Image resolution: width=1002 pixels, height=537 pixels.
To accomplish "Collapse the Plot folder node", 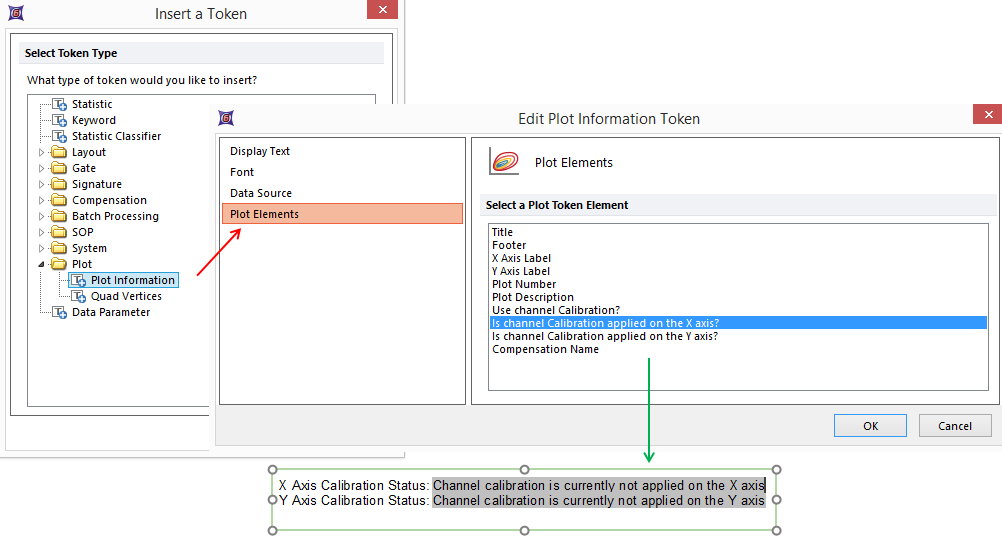I will 42,264.
